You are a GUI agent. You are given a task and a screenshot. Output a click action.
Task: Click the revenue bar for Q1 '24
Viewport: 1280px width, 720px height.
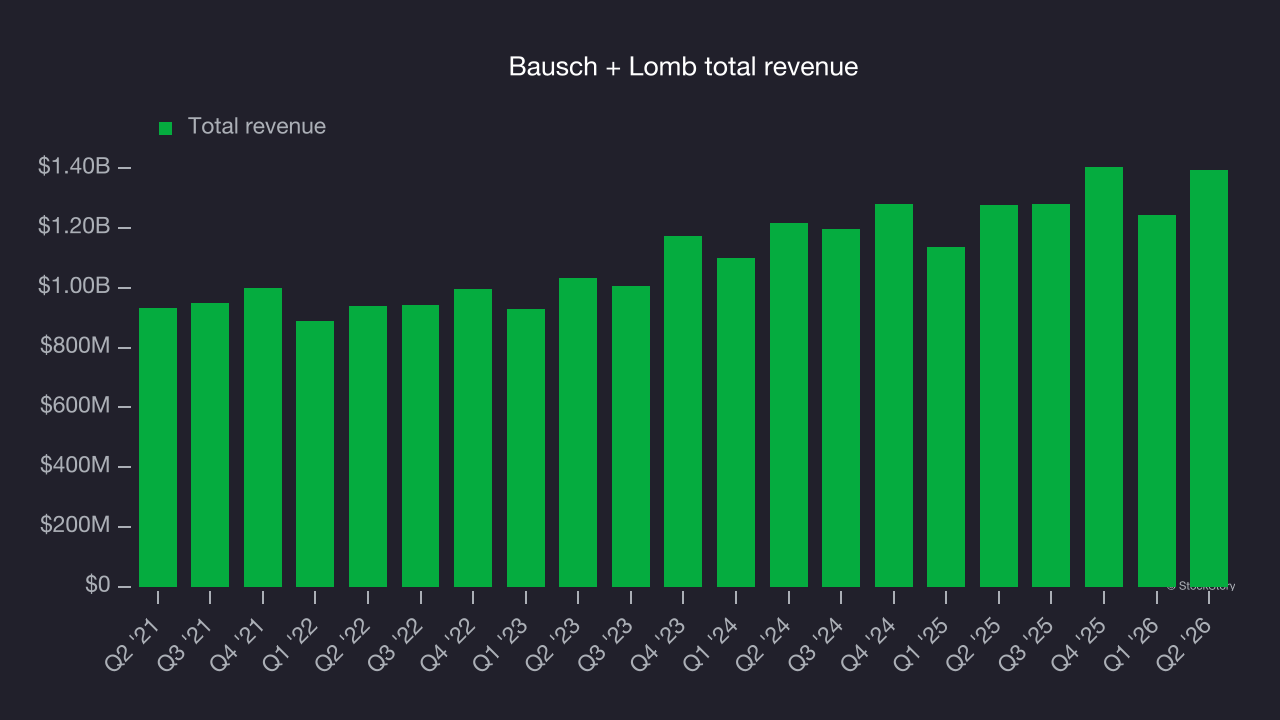(x=736, y=422)
